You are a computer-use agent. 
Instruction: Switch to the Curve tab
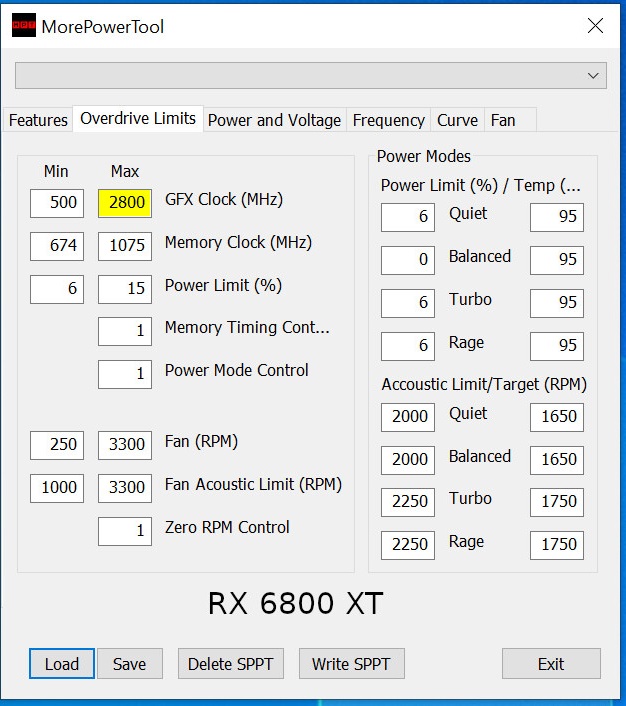[x=457, y=120]
